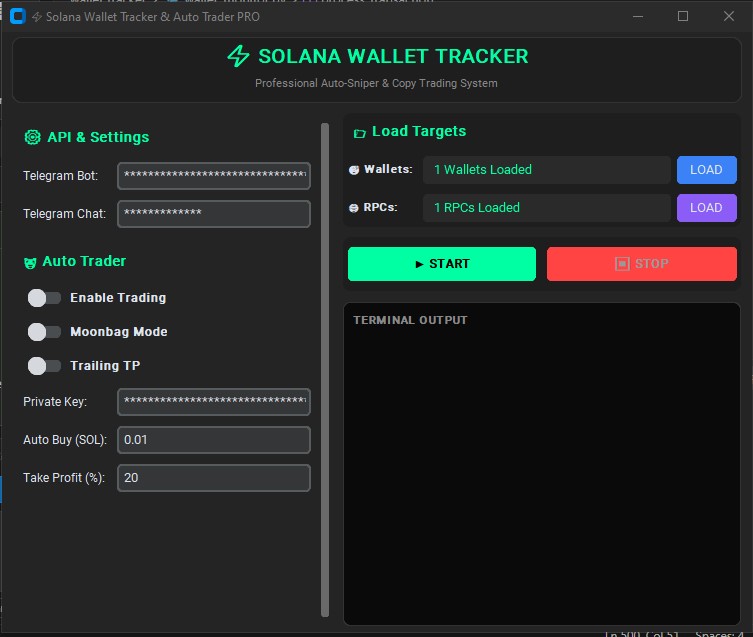Click the settings panel vertical scrollbar
753x637 pixels.
325,369
